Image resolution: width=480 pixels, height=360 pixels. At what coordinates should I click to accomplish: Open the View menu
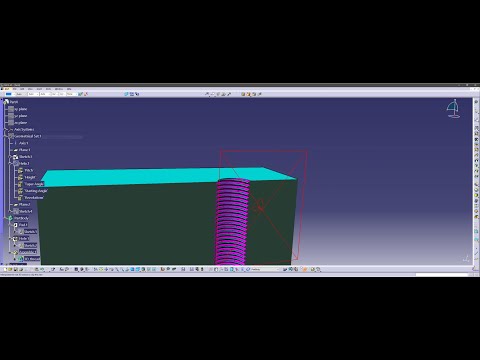[30, 89]
